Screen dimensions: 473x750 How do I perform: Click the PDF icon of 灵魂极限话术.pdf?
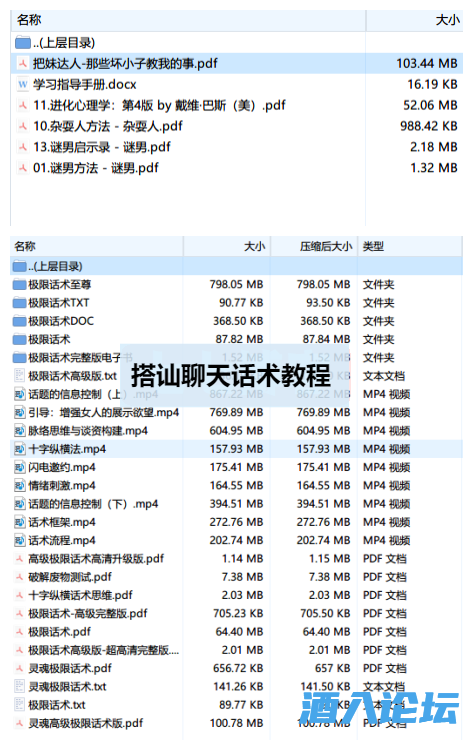[19, 668]
